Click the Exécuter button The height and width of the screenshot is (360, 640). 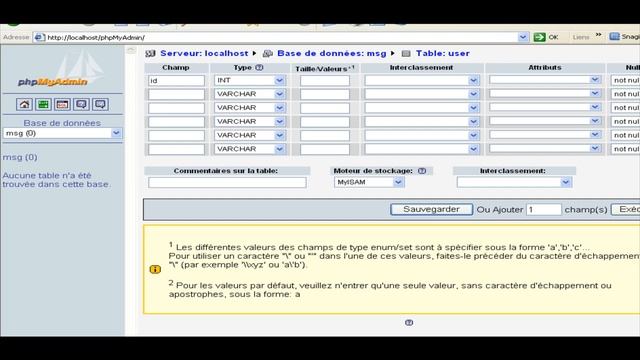(626, 209)
